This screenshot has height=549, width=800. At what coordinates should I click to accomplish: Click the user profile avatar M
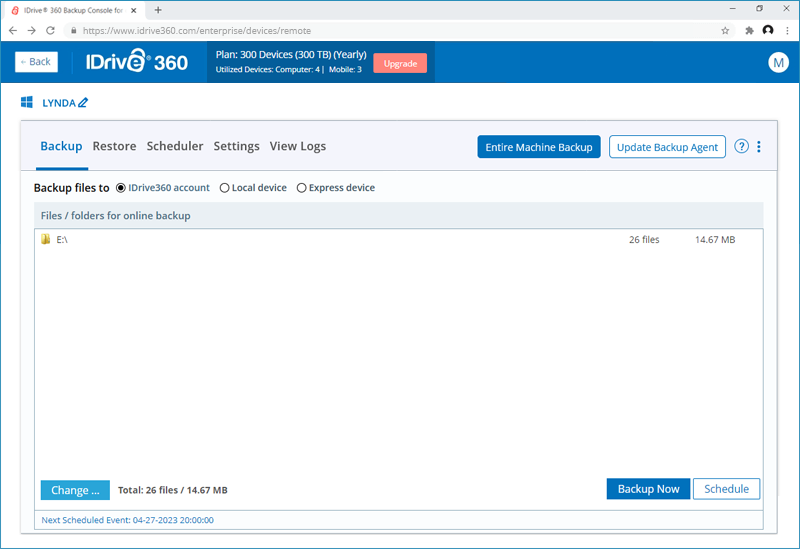click(778, 62)
